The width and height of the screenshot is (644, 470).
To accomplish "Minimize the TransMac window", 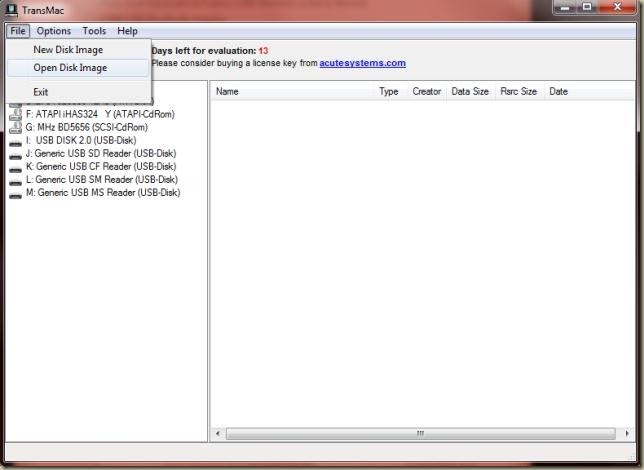I will [566, 7].
